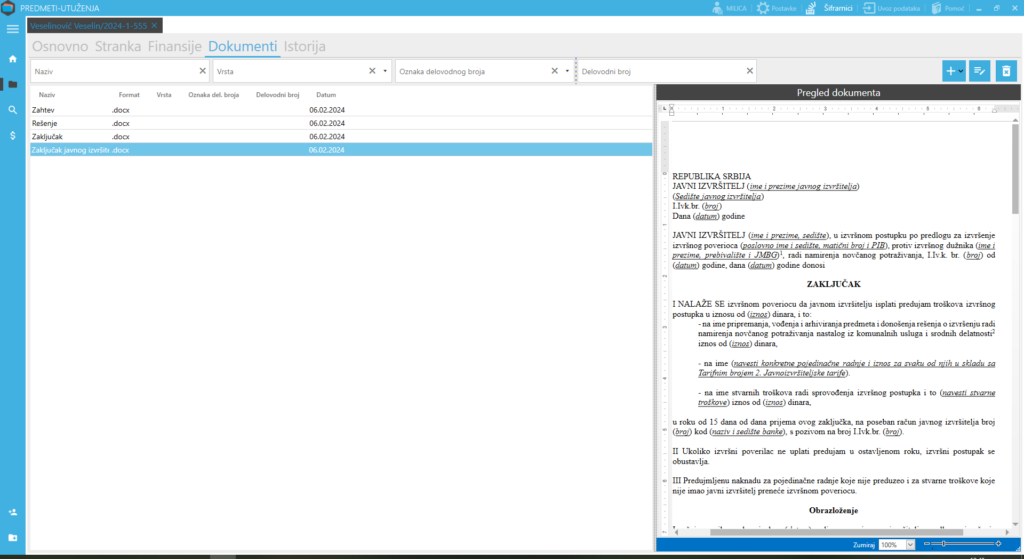
Task: Open the dollar sign finance icon
Action: (x=12, y=135)
